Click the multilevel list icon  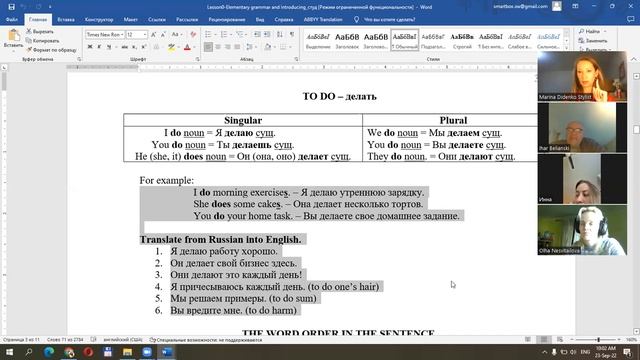tap(239, 35)
